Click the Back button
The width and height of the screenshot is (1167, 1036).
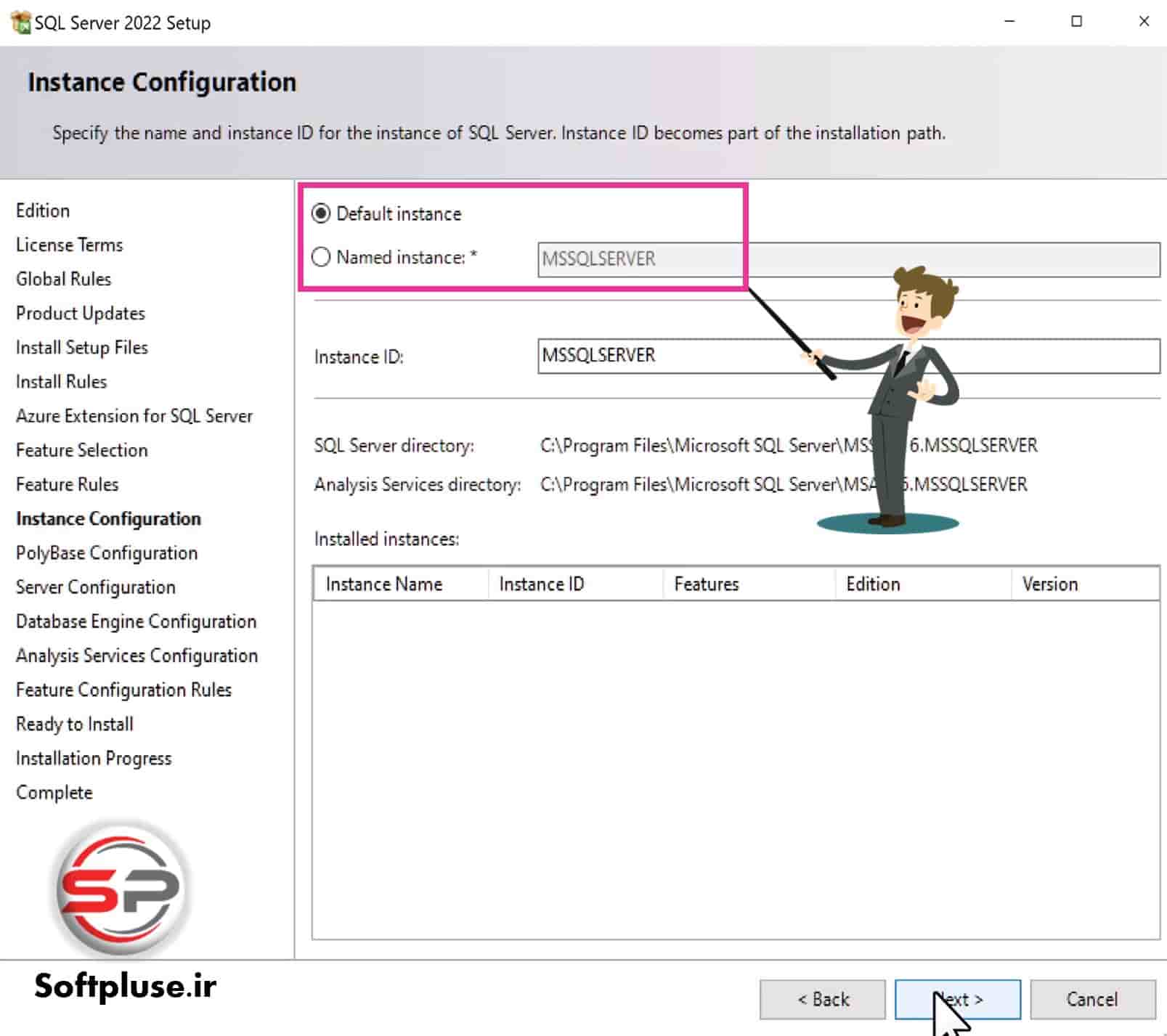[822, 999]
